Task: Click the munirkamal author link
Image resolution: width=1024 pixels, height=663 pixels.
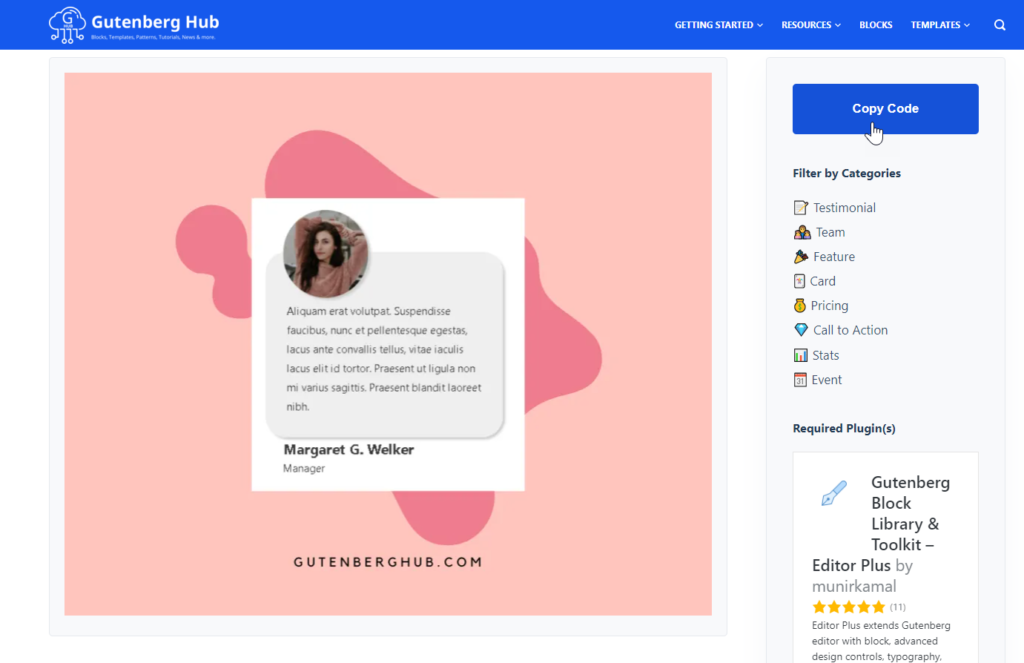Action: coord(854,586)
